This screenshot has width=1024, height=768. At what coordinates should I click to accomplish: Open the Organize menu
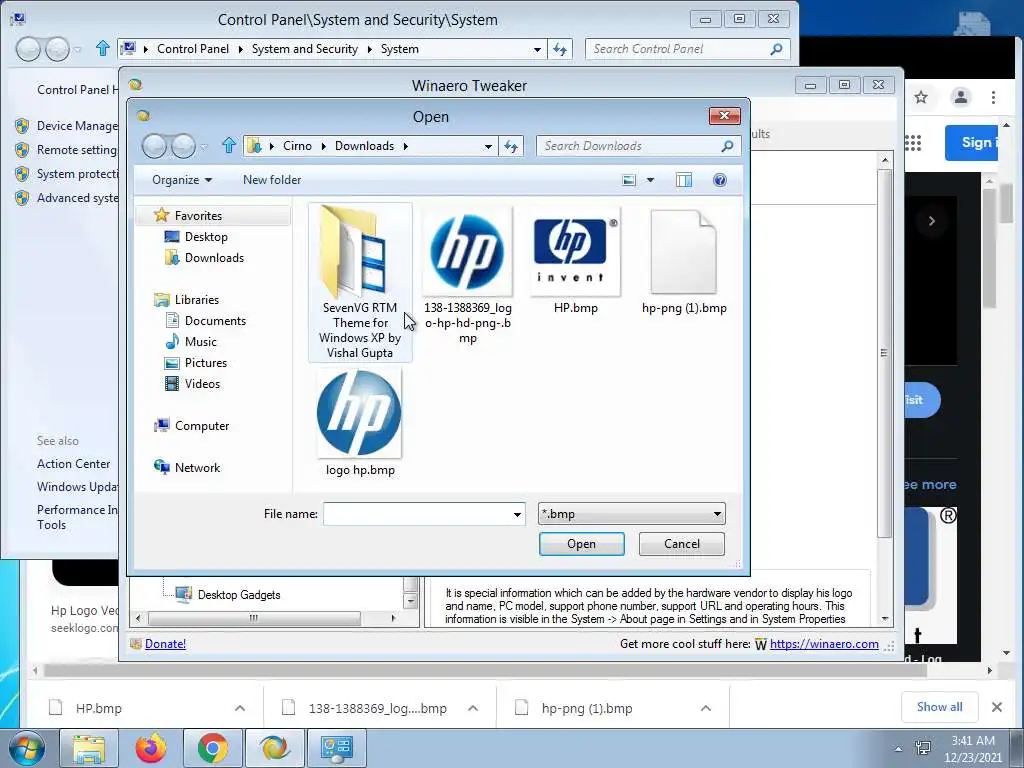tap(182, 180)
